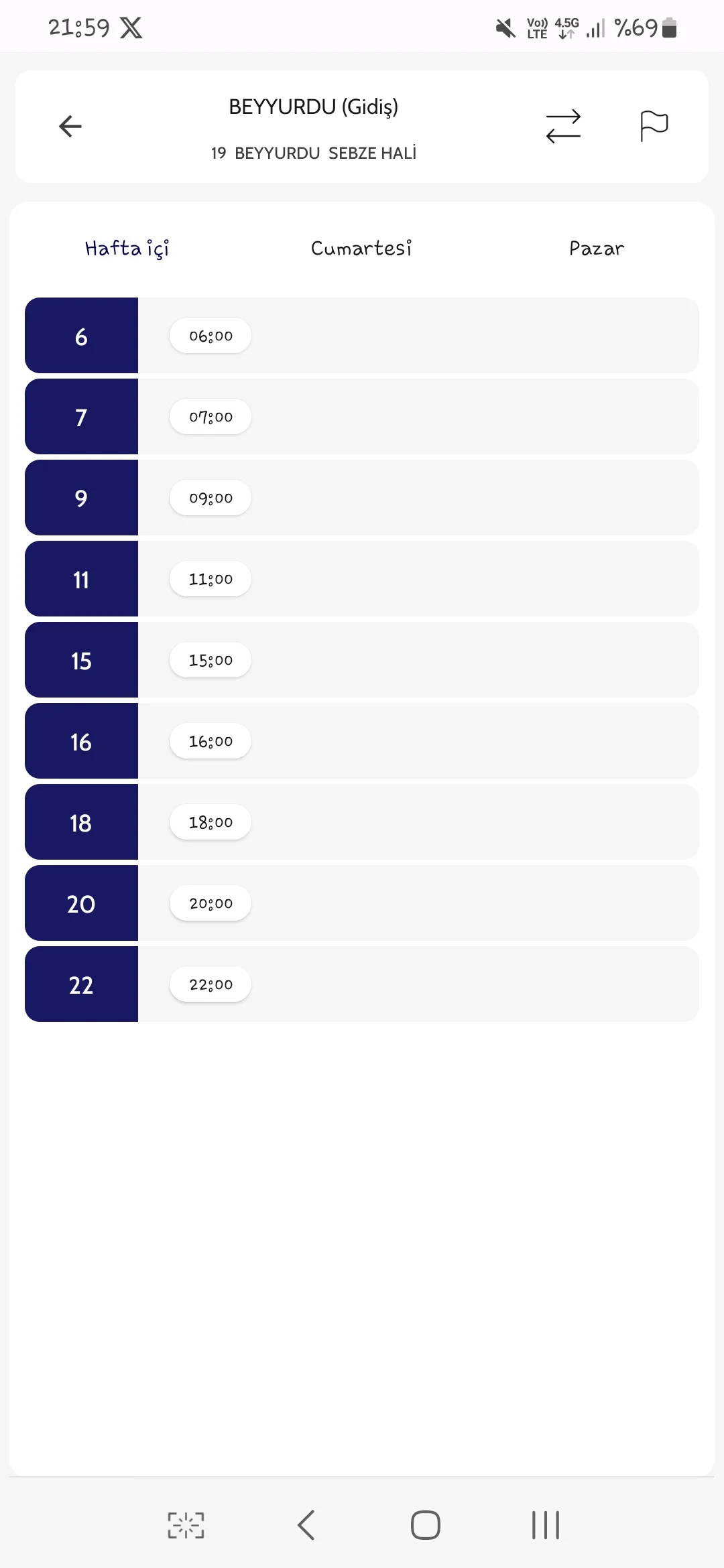This screenshot has width=724, height=1568.
Task: Tap the hour 11 row label
Action: [81, 579]
